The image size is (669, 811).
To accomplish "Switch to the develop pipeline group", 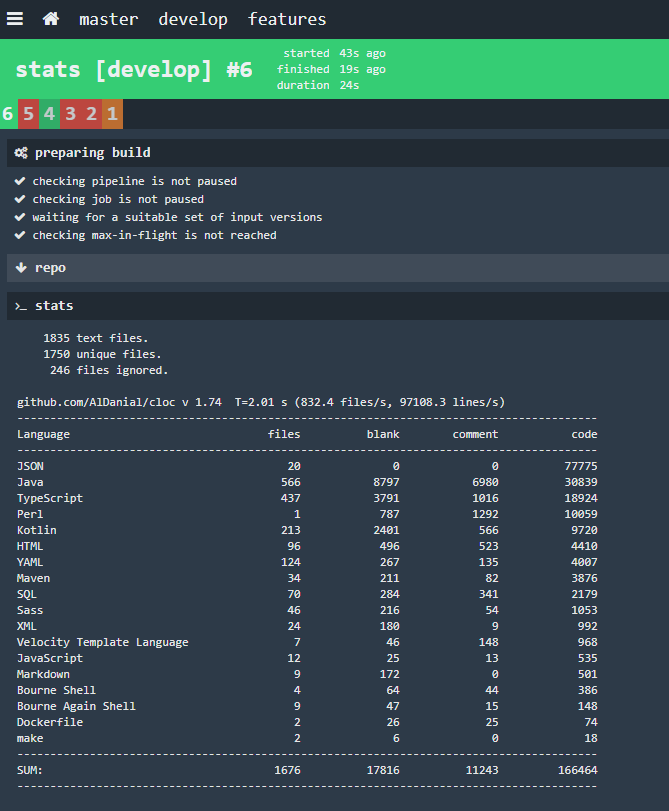I will (193, 19).
